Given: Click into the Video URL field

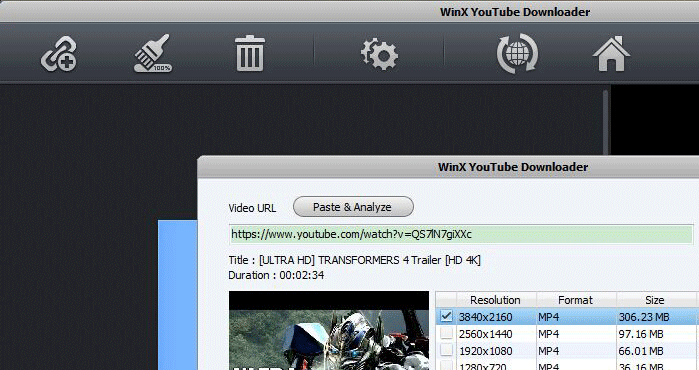Looking at the screenshot, I should (x=461, y=234).
